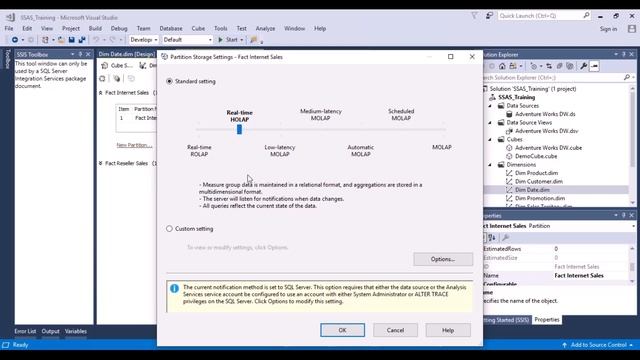Choose MOLAP label at slider end
This screenshot has height=360, width=640.
[442, 147]
